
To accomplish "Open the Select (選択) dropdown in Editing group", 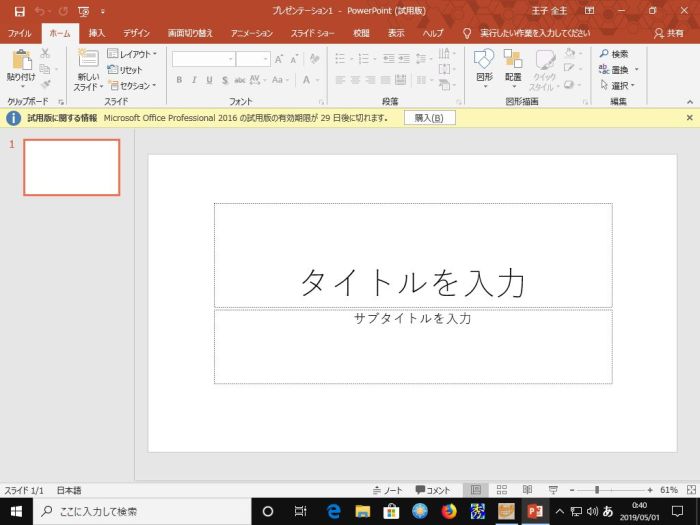I will tap(617, 86).
